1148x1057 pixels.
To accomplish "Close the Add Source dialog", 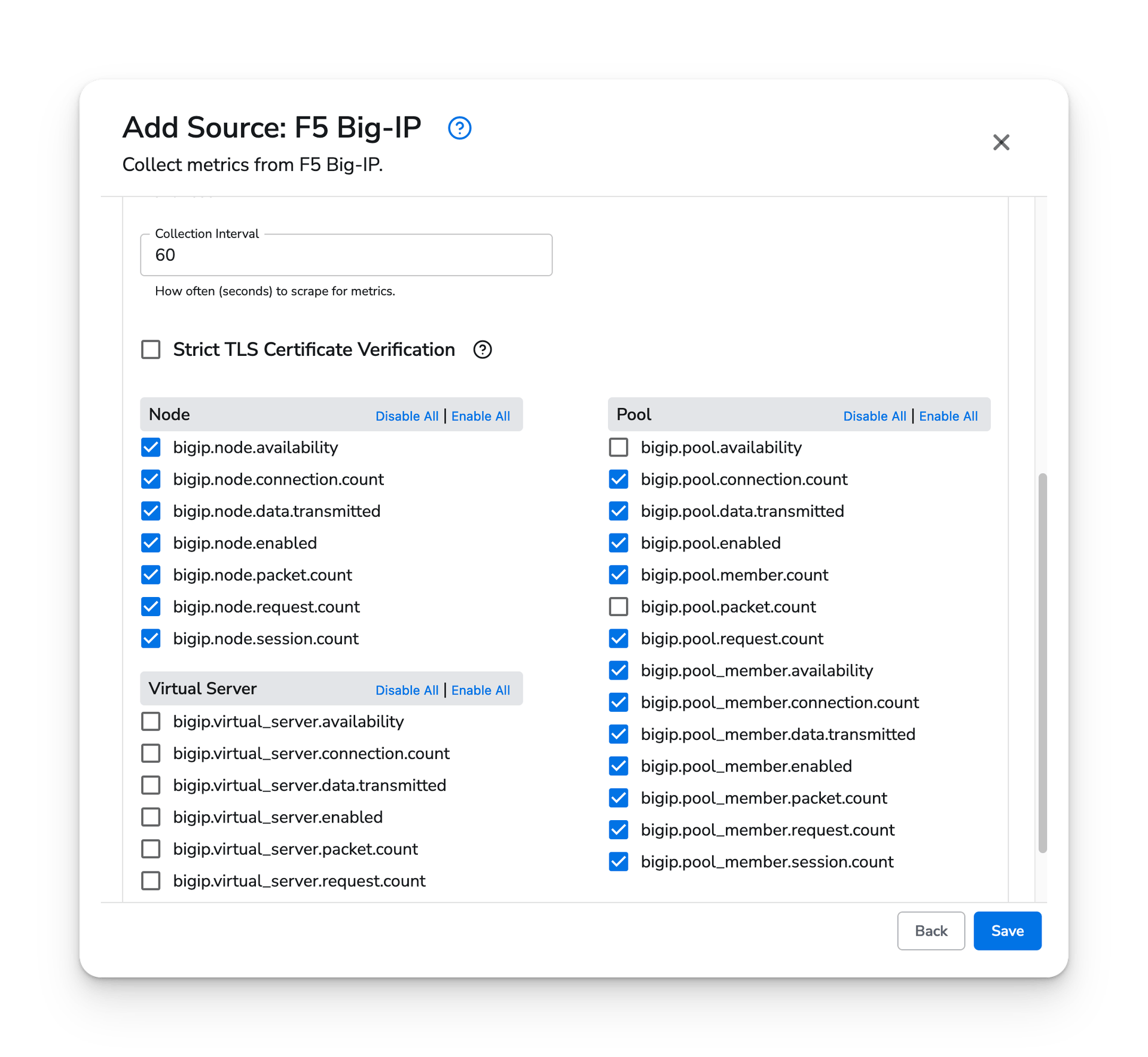I will click(x=1001, y=142).
